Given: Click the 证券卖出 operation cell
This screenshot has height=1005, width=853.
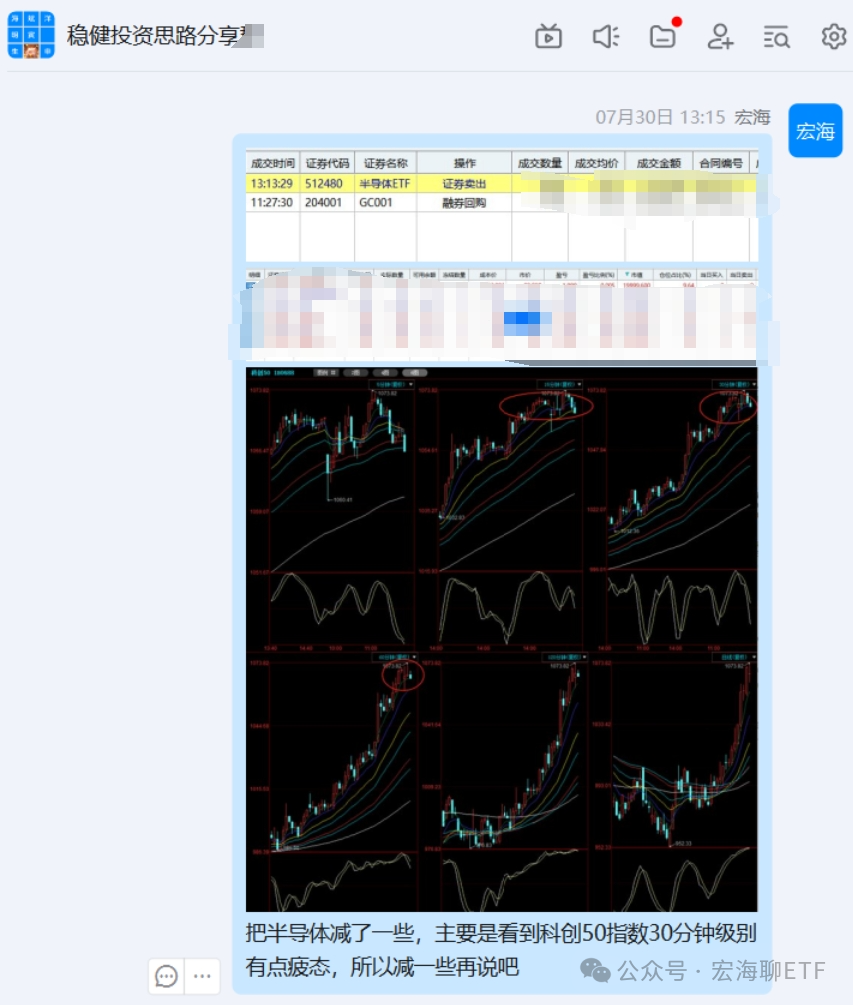Looking at the screenshot, I should click(x=464, y=184).
